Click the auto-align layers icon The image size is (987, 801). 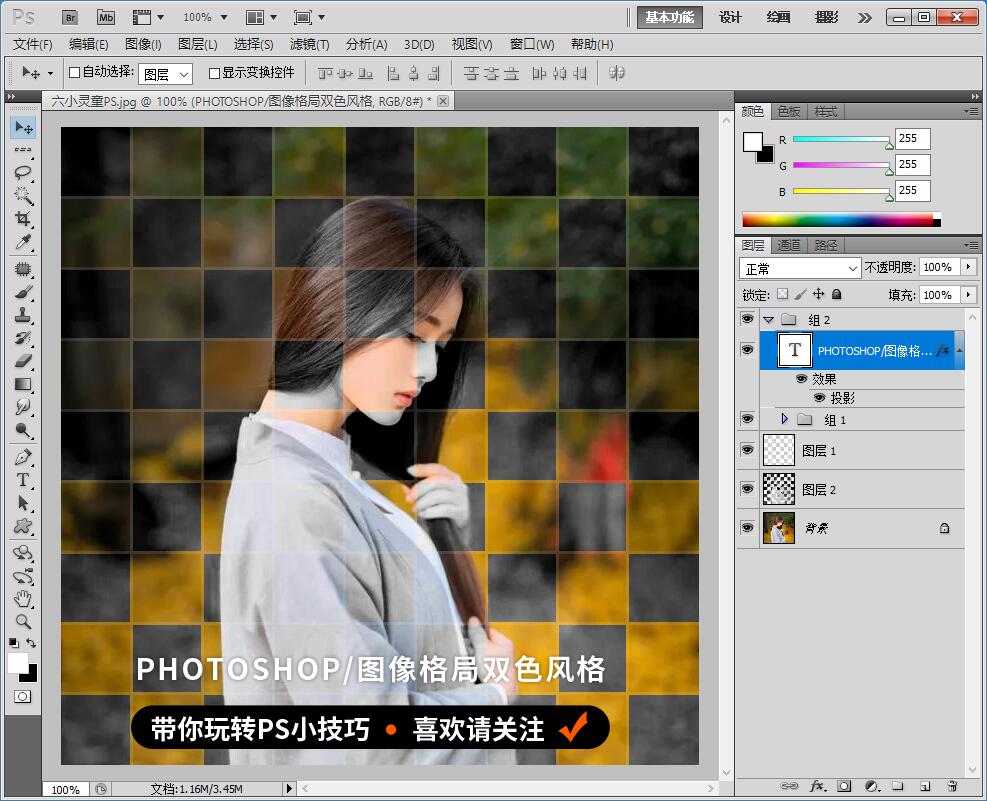[617, 73]
